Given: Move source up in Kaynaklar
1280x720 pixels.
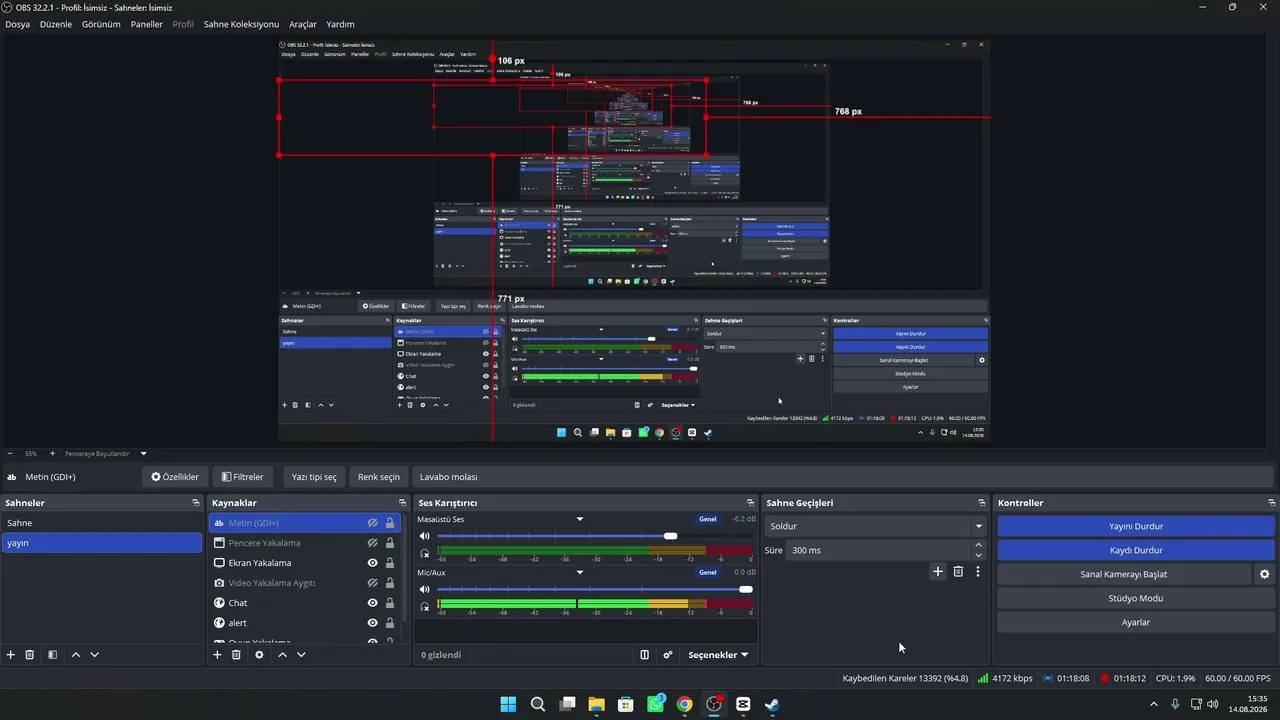Looking at the screenshot, I should pos(283,655).
